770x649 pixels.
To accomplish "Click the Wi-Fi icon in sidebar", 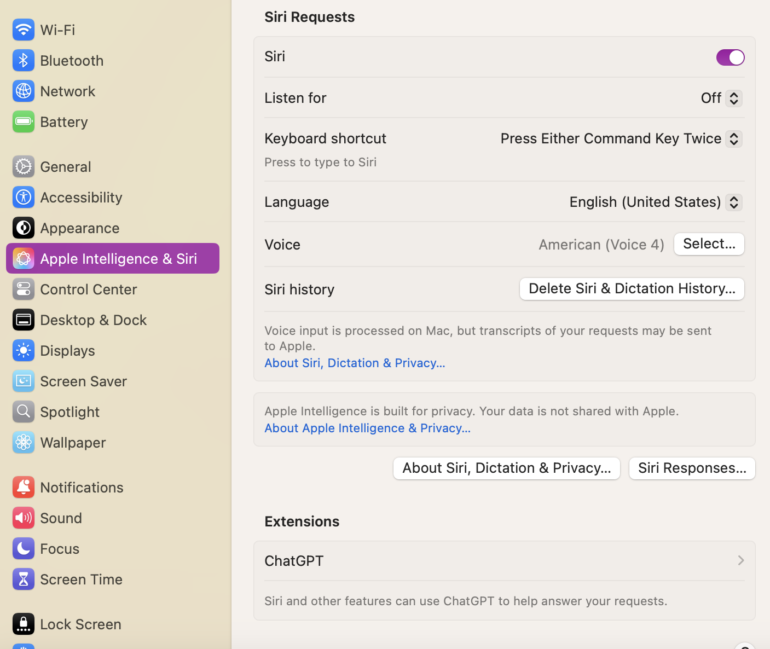I will click(x=23, y=30).
